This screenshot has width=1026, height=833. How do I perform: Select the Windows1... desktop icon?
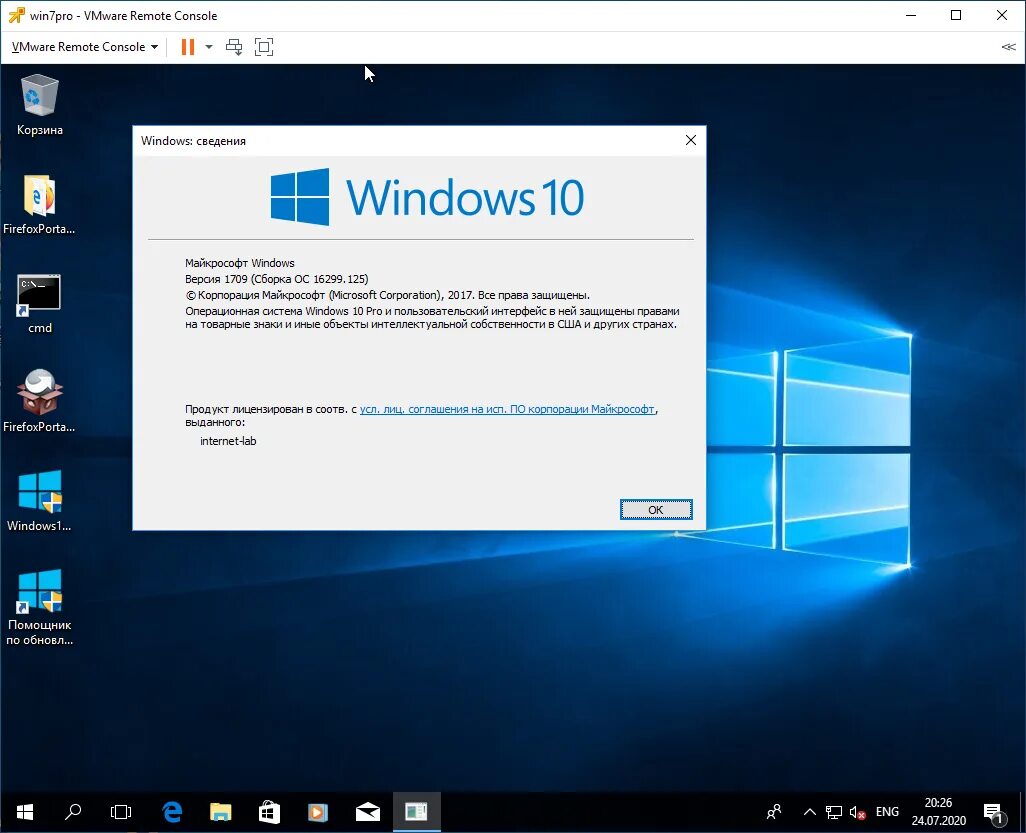[39, 501]
